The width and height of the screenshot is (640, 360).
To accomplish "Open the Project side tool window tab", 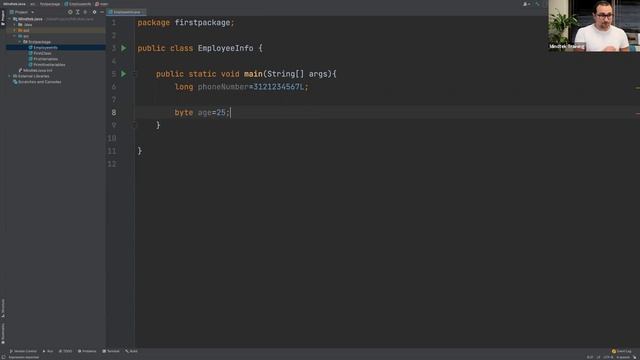I will [x=3, y=18].
